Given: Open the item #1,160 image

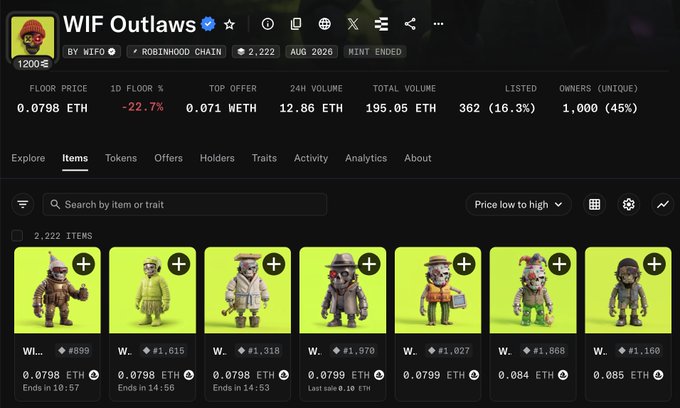Looking at the screenshot, I should pyautogui.click(x=628, y=290).
